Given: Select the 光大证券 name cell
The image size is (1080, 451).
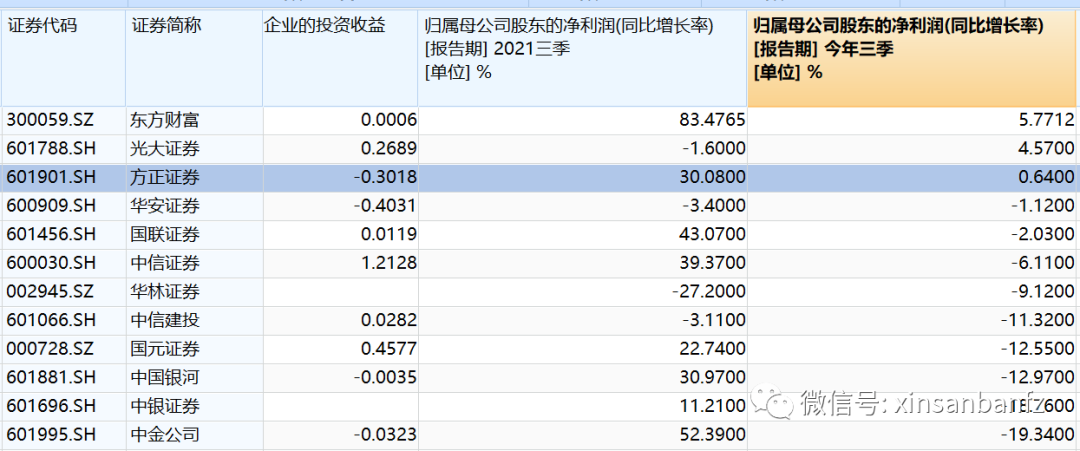Looking at the screenshot, I should (x=165, y=149).
